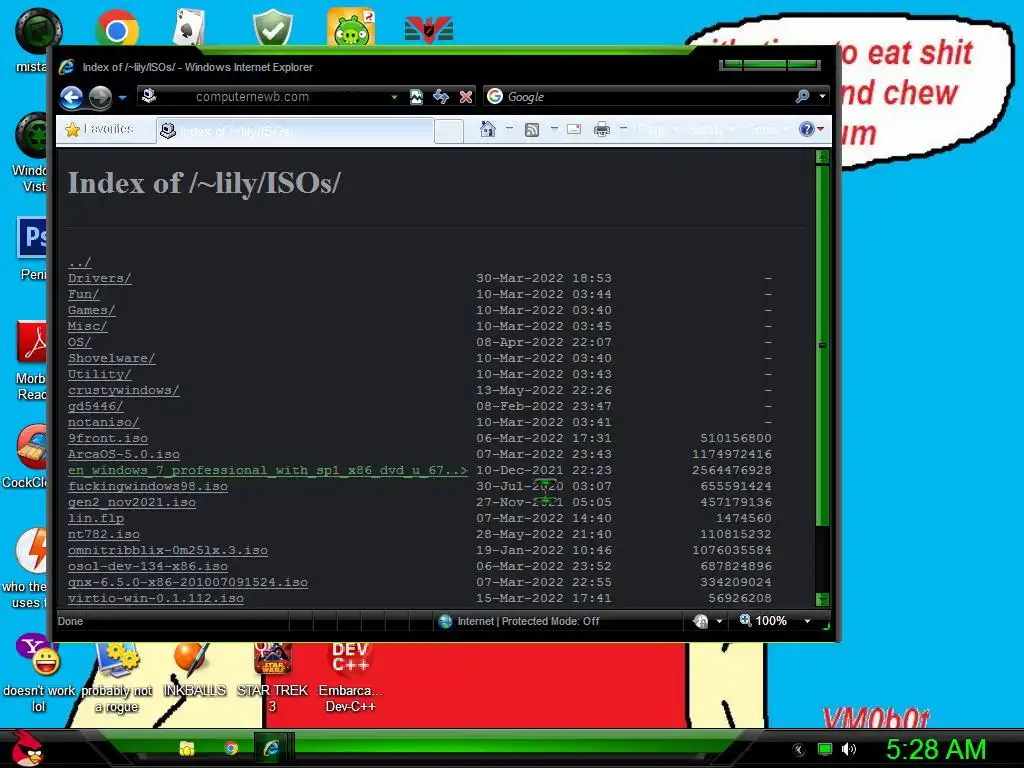Open the Embarcadero Dev-C++ desktop icon
This screenshot has width=1024, height=768.
point(350,677)
